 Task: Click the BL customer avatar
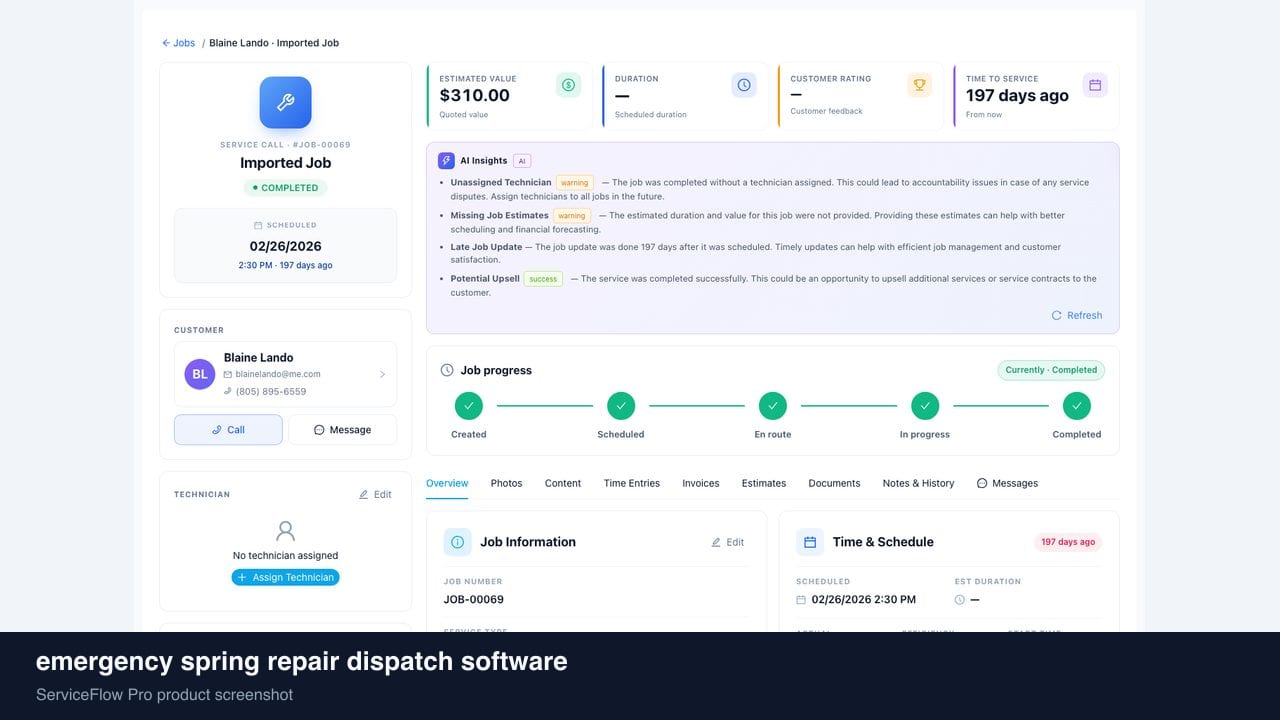pos(200,374)
